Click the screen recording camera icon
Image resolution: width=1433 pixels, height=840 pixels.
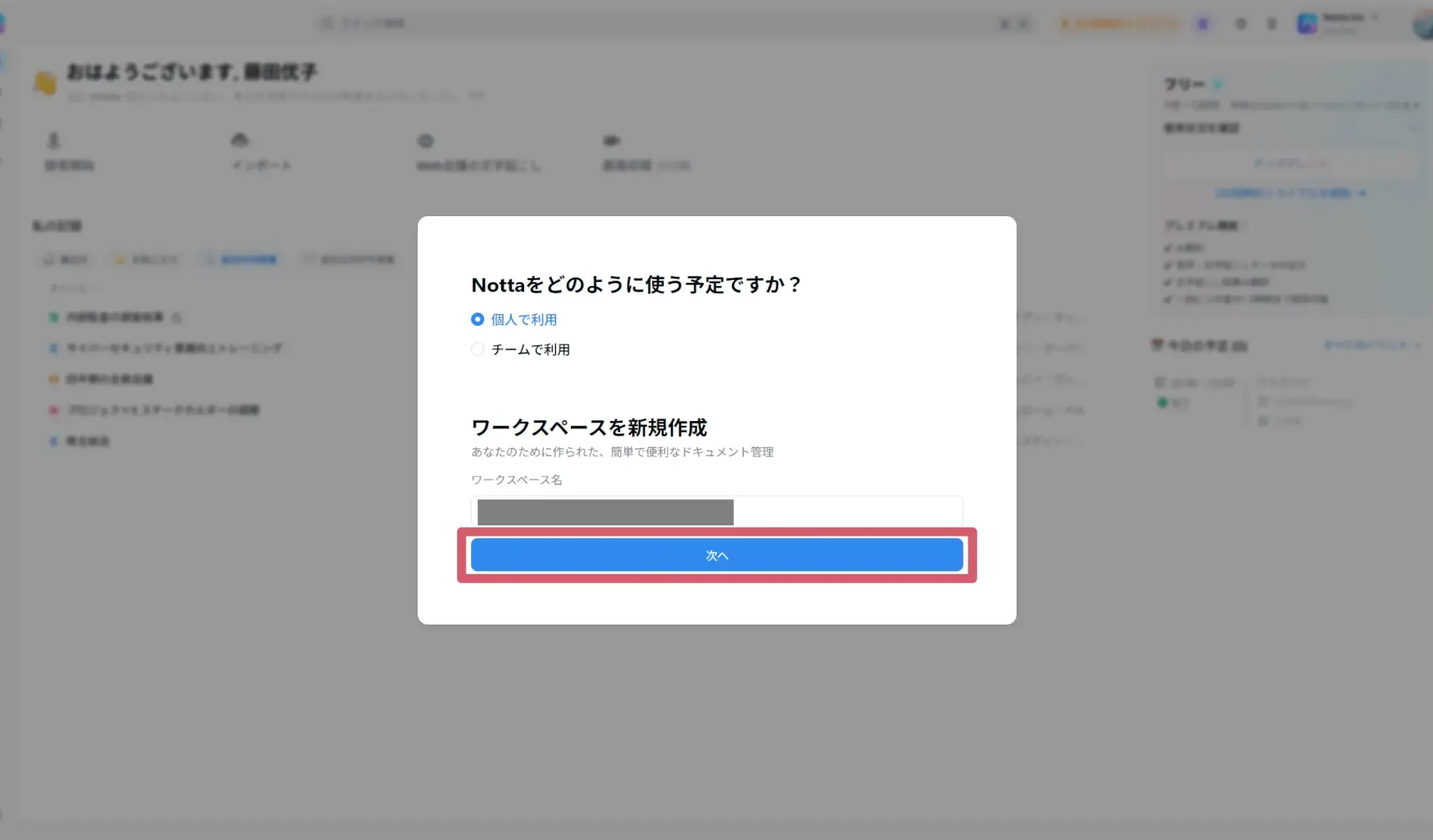(612, 141)
